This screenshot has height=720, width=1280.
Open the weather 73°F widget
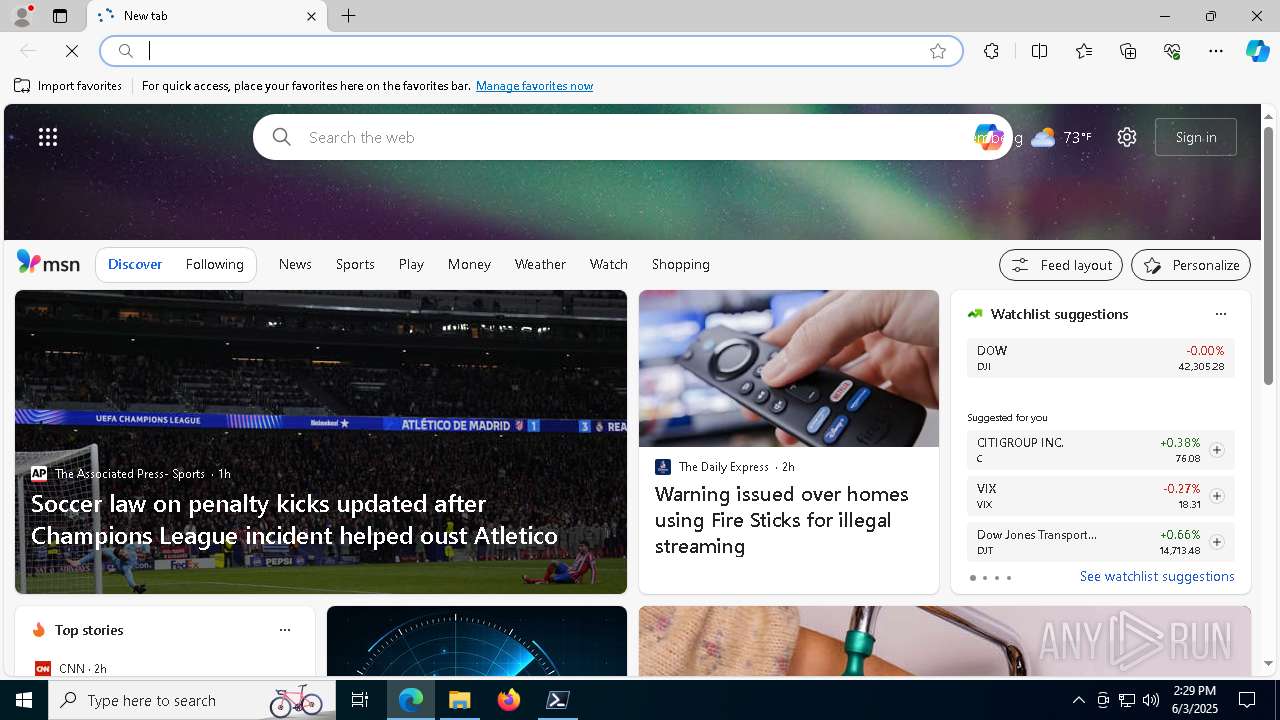coord(1060,137)
